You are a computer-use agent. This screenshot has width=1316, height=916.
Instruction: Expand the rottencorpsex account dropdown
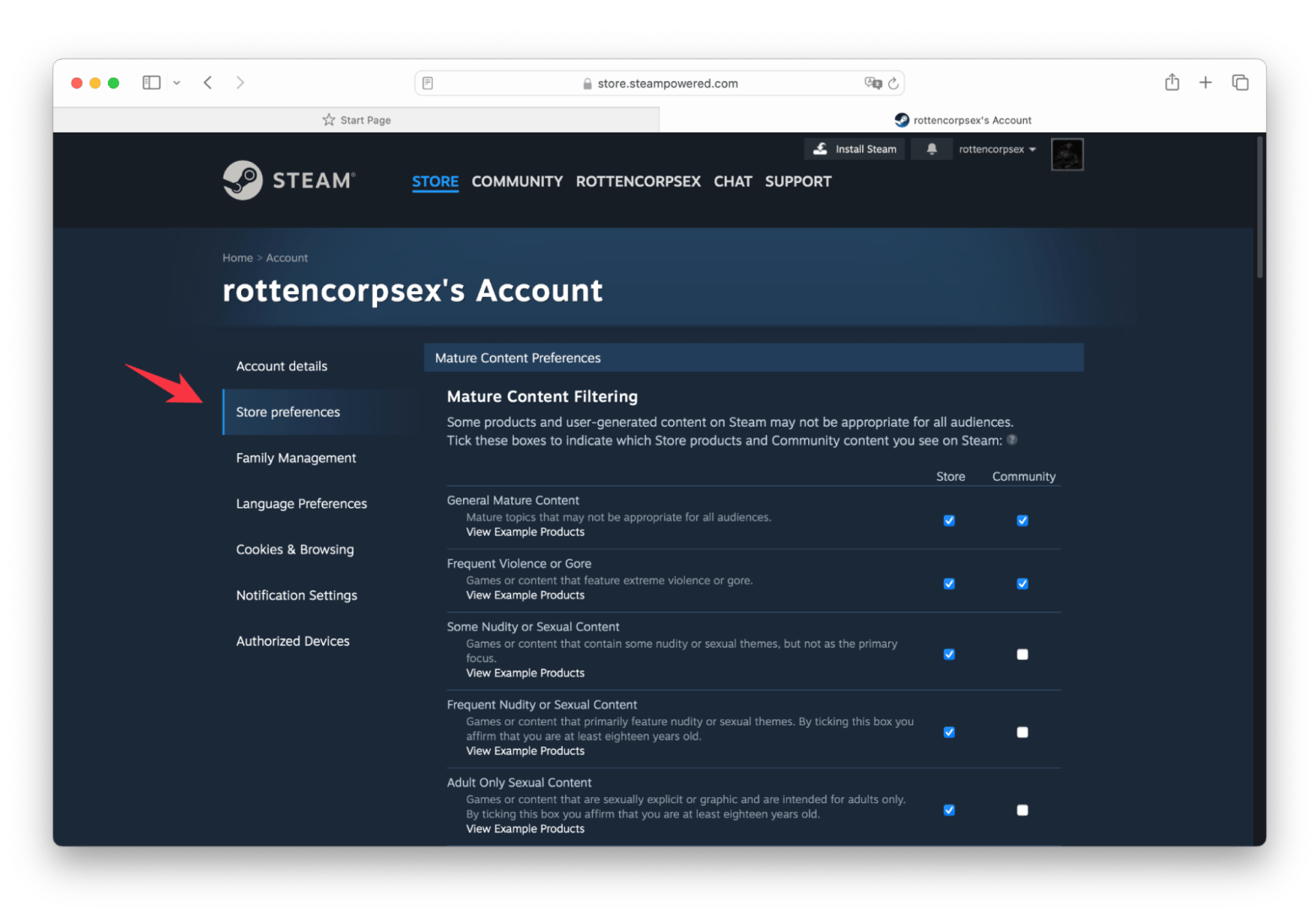coord(997,149)
